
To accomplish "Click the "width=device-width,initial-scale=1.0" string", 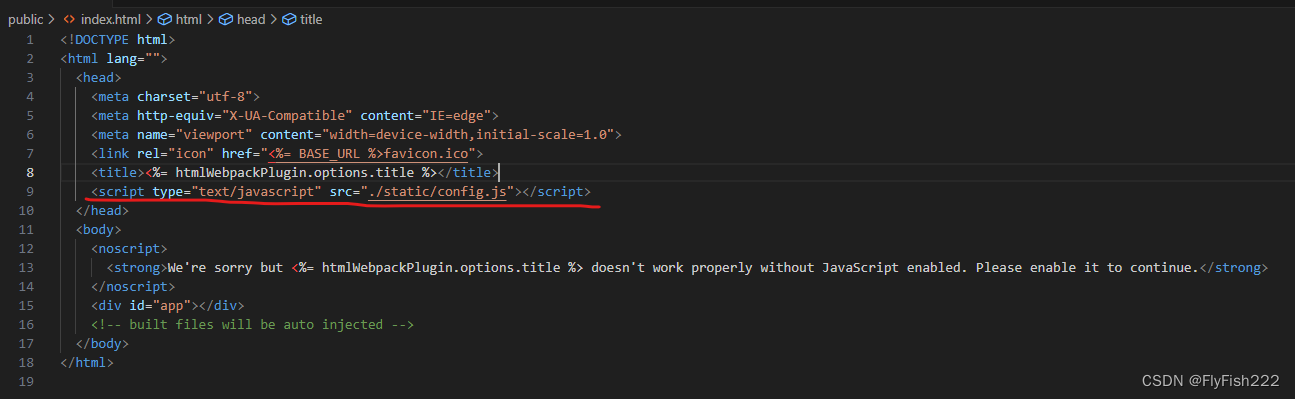I will click(469, 134).
